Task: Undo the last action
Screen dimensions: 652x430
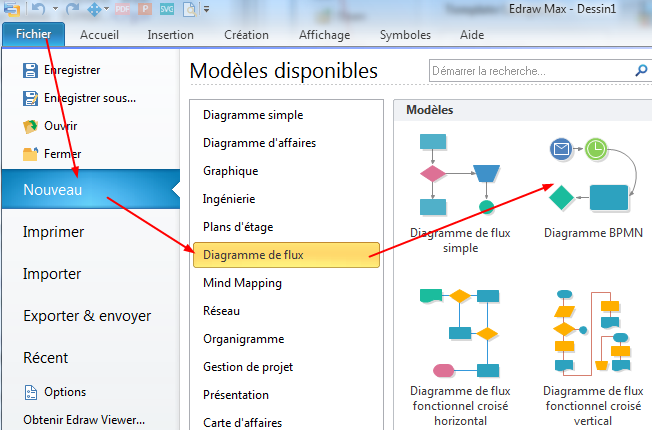Action: 38,8
